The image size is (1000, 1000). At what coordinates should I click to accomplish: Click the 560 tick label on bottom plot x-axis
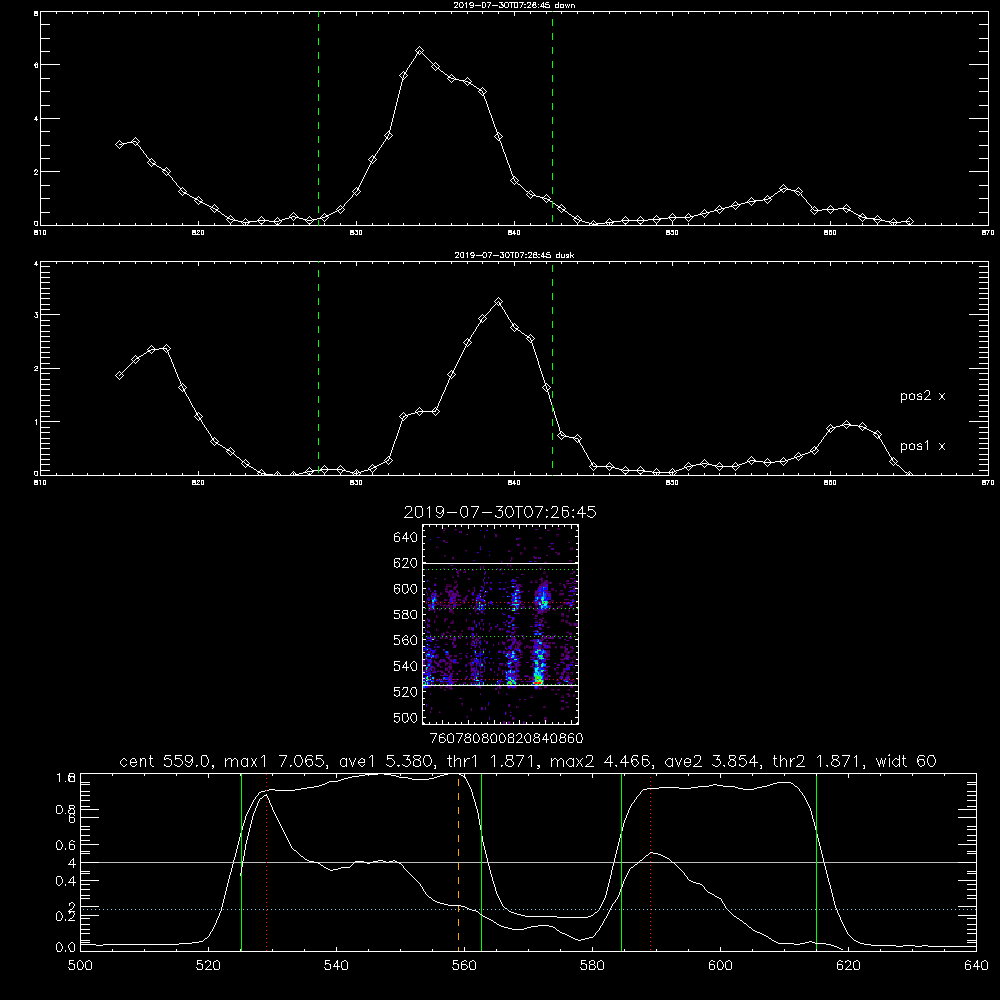pos(464,966)
